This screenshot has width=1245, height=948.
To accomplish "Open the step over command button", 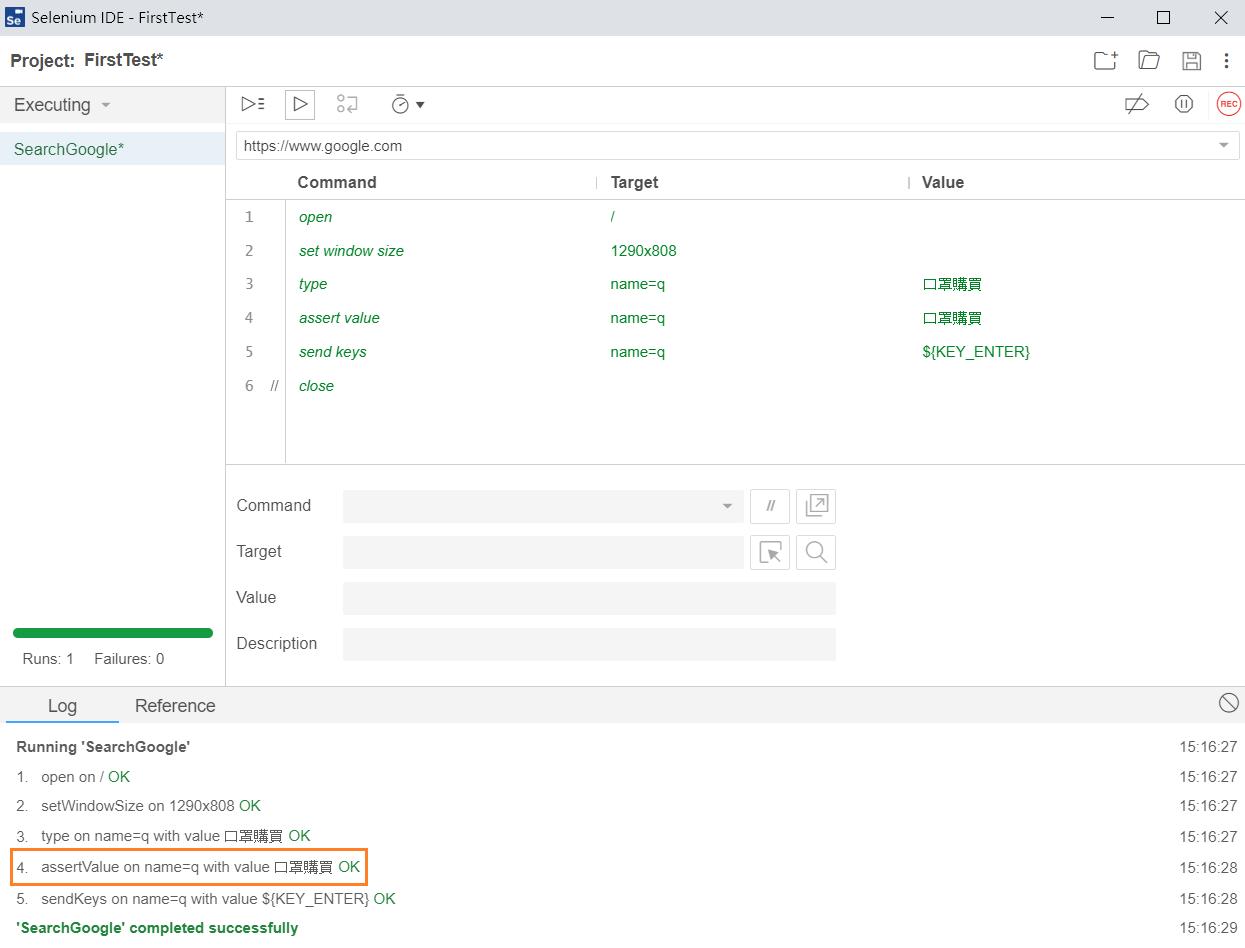I will (x=347, y=104).
